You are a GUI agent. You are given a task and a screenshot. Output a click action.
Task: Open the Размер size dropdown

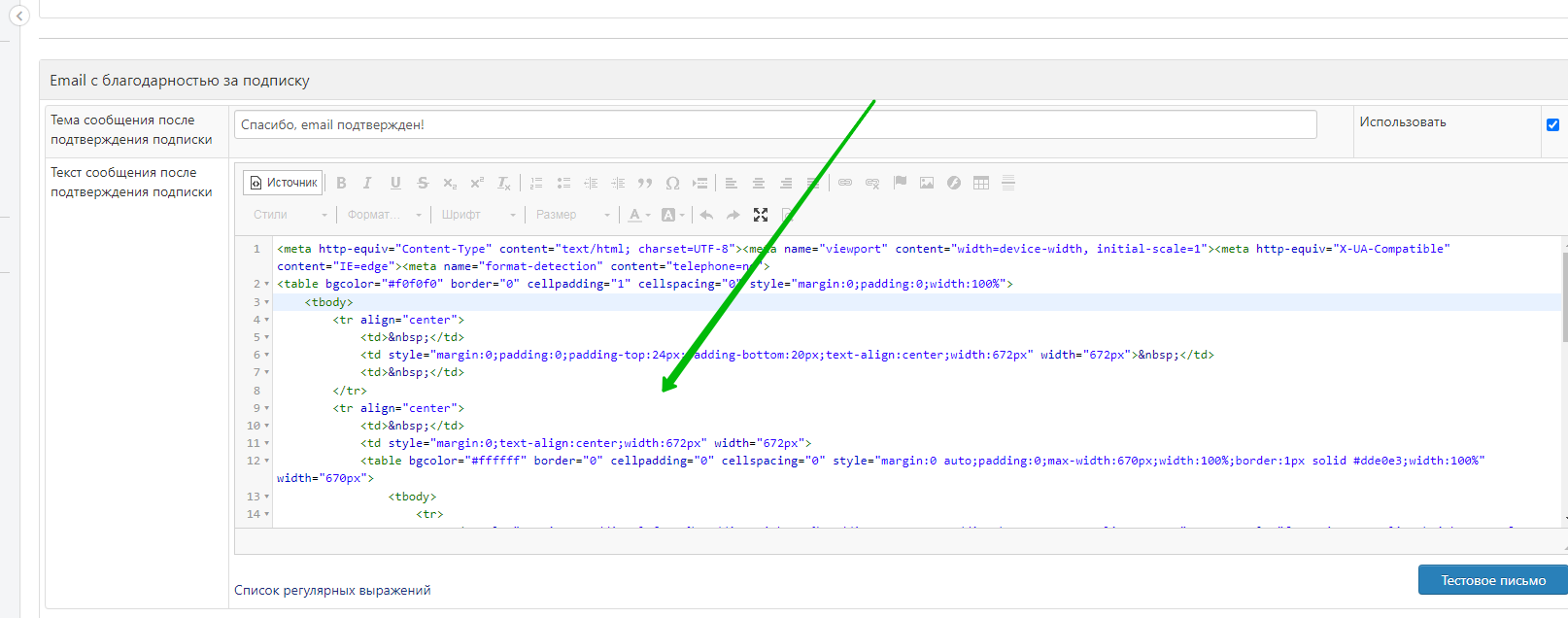(573, 215)
